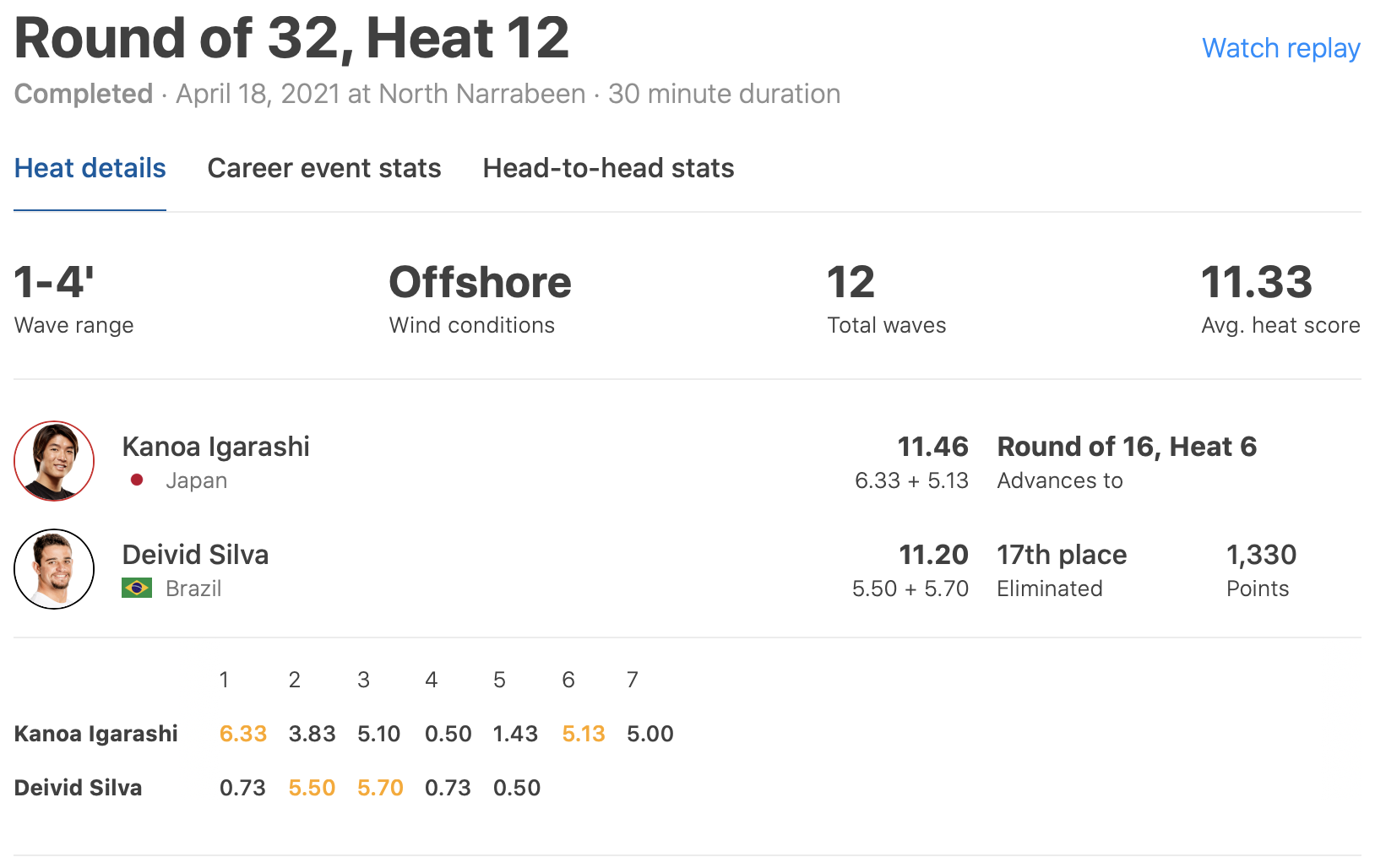Click Silva's highlighted 5.50 wave score

(312, 788)
